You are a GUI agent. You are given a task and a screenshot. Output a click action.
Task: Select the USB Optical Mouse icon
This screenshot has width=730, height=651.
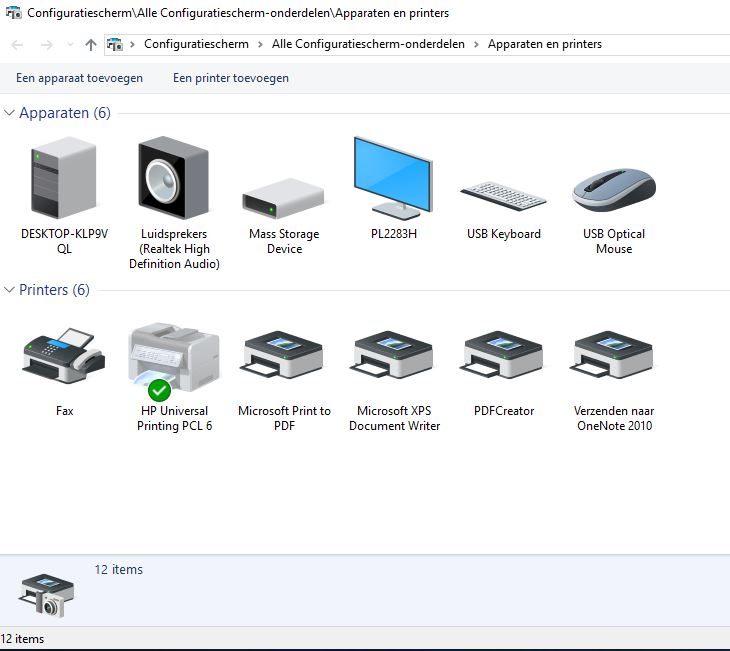click(x=614, y=190)
